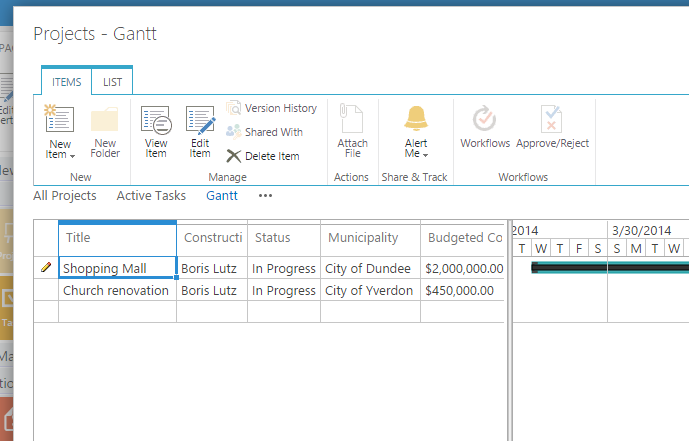Click the $2,000,000.00 budget cell
This screenshot has height=441, width=689.
pyautogui.click(x=462, y=268)
